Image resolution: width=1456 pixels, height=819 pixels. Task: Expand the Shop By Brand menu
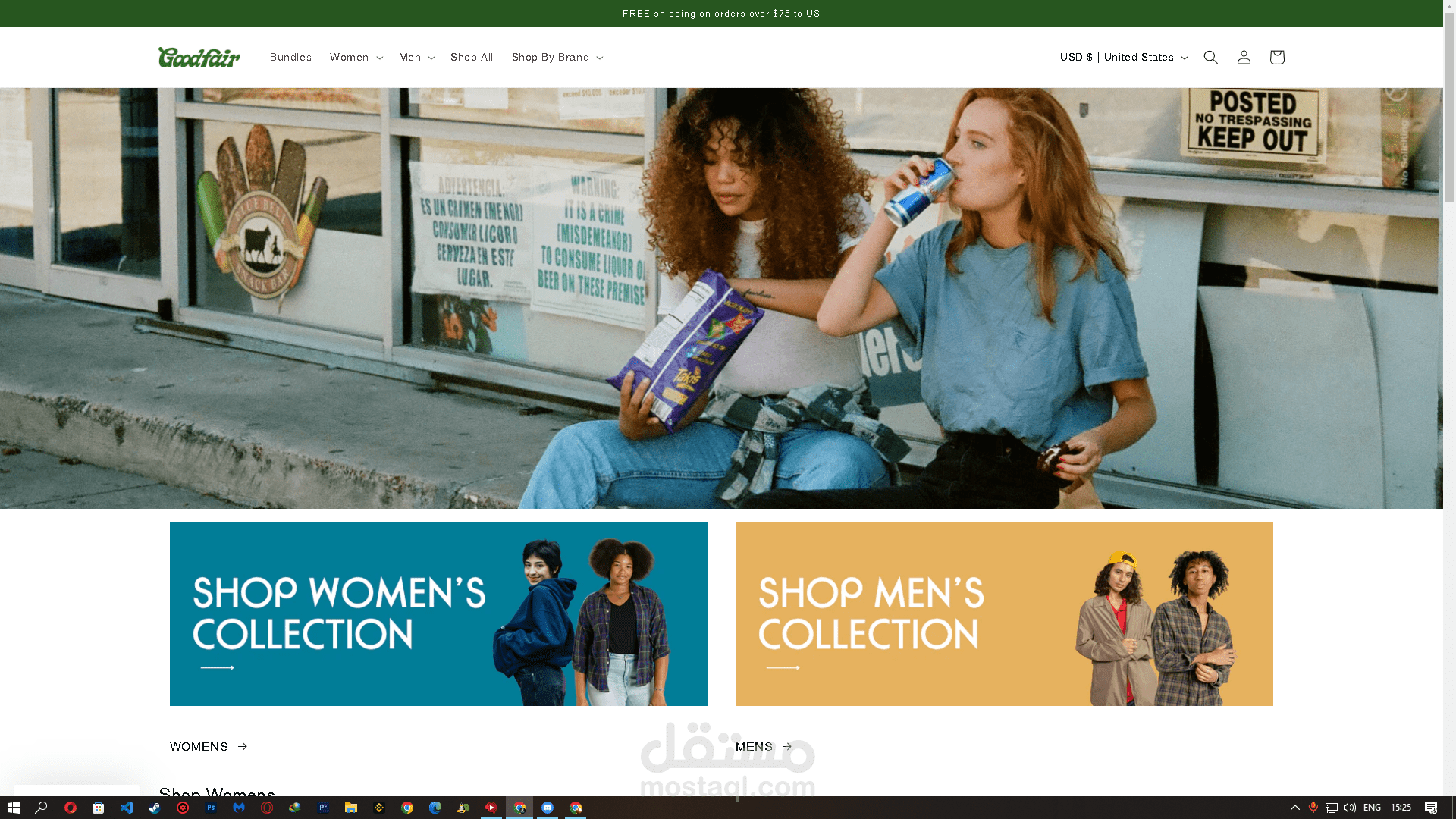click(557, 57)
